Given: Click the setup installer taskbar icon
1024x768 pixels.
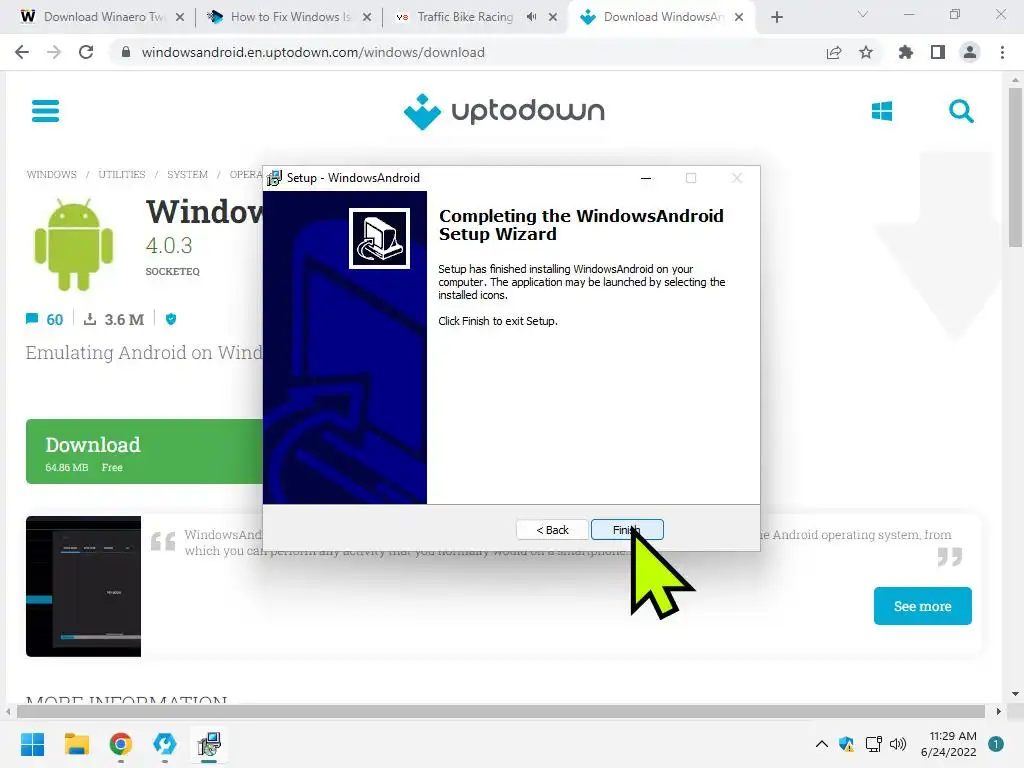Looking at the screenshot, I should coord(209,744).
